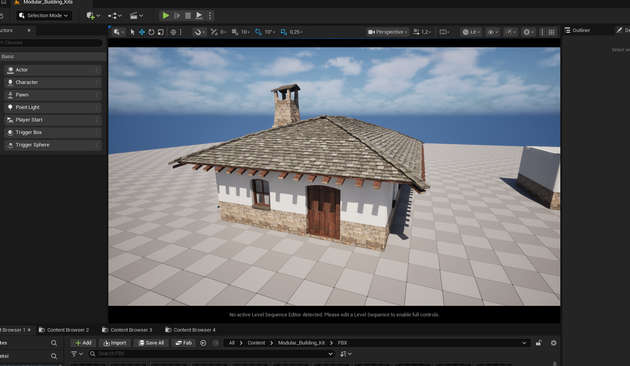
Task: Click the Skip Frame step button
Action: (x=177, y=16)
